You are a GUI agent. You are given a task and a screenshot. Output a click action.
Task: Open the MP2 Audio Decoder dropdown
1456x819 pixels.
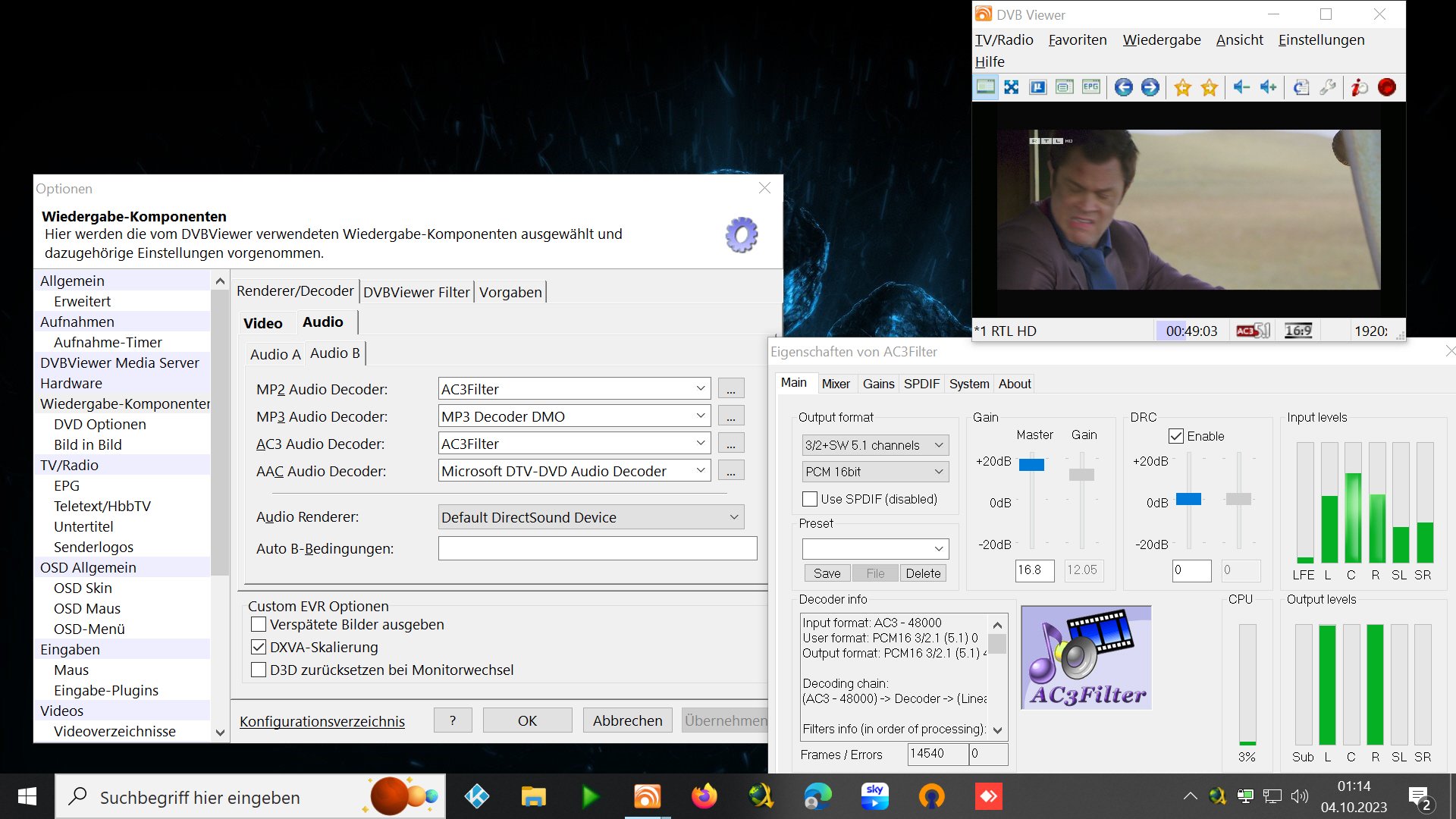(700, 388)
